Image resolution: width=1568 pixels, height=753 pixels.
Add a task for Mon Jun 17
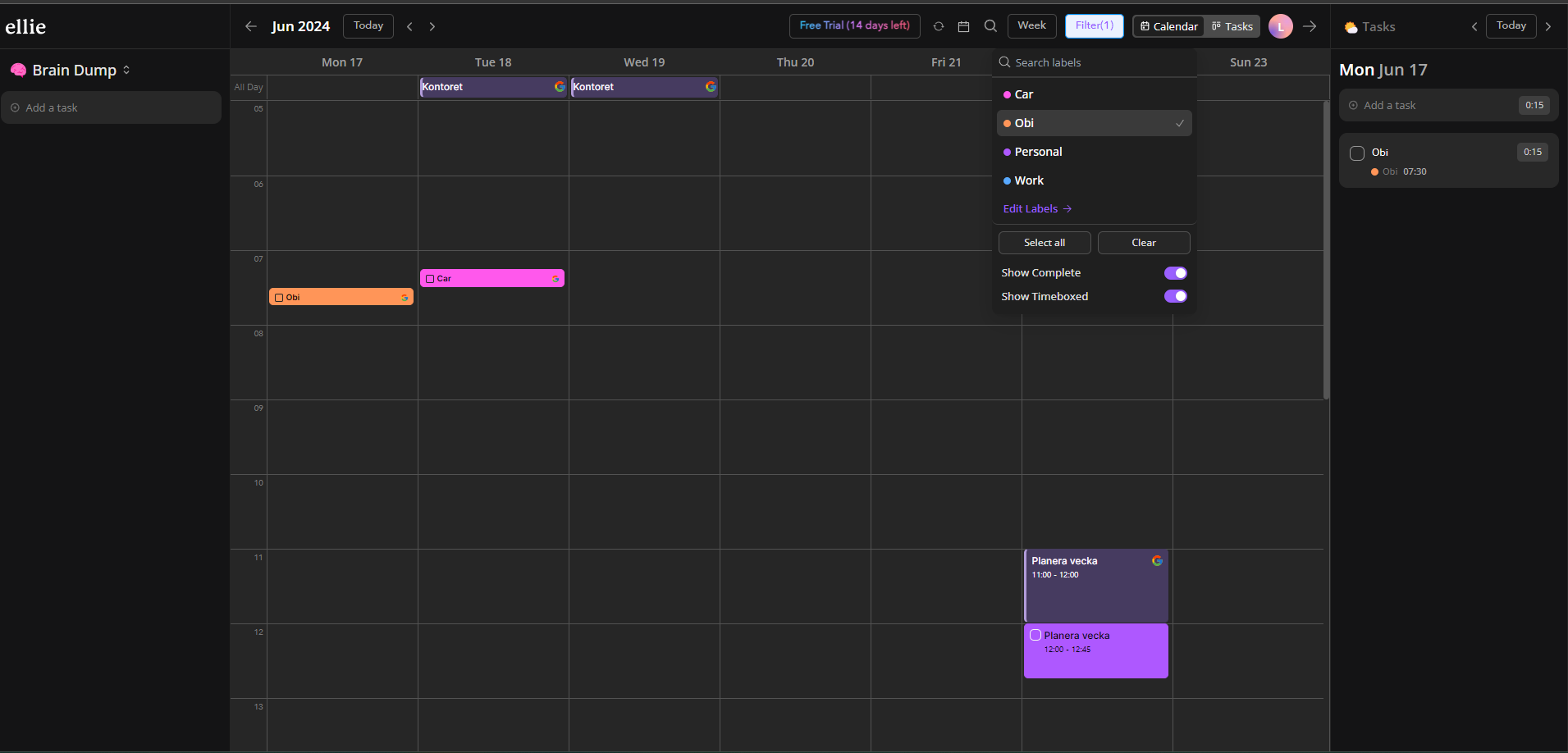1448,105
